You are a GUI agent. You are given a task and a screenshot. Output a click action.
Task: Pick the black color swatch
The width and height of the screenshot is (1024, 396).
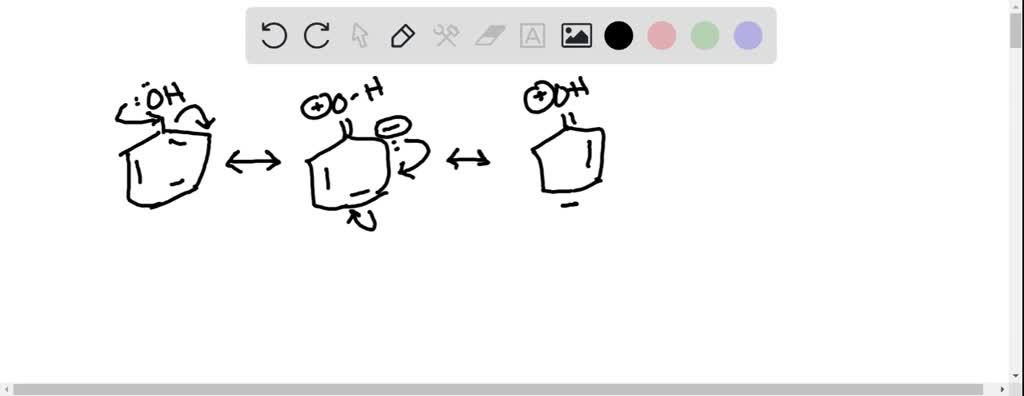tap(618, 35)
